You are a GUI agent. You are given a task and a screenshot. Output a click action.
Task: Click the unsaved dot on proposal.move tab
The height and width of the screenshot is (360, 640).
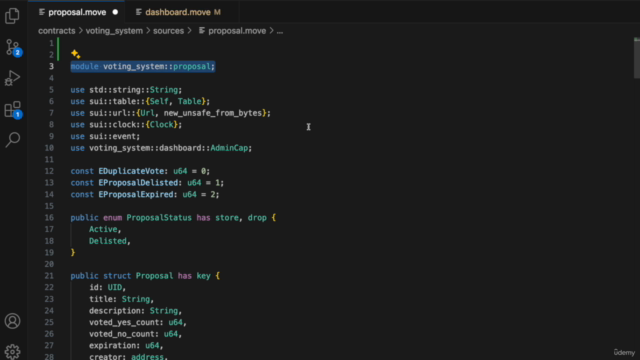(x=115, y=12)
